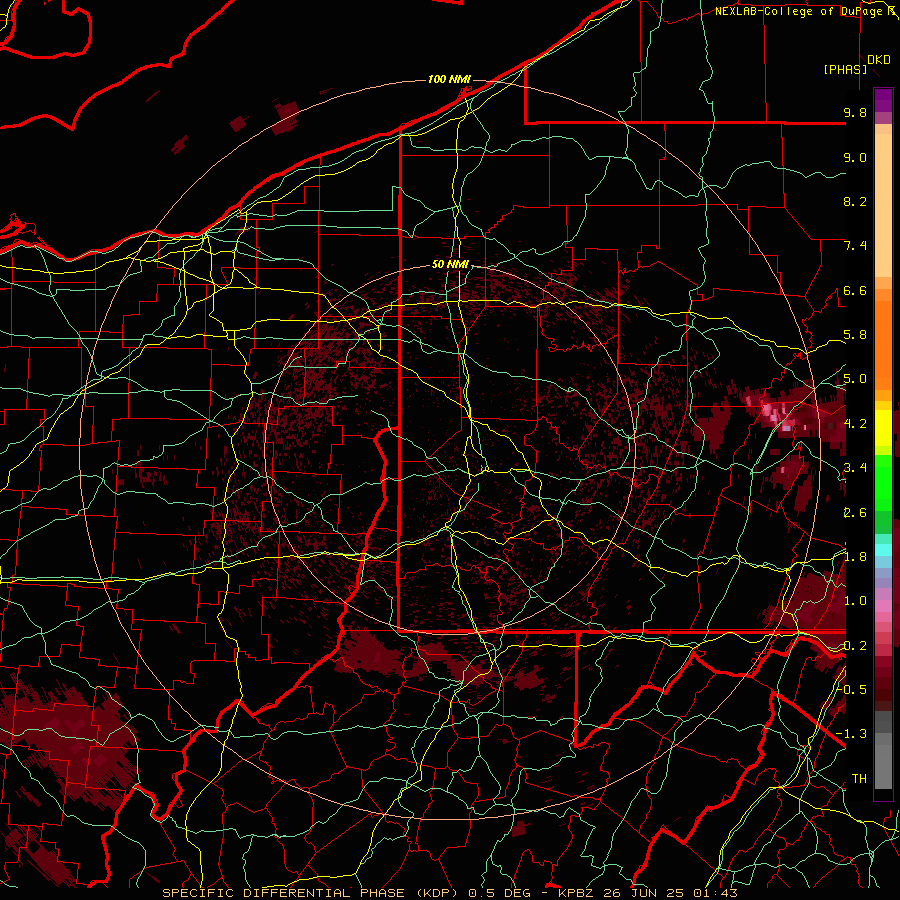The image size is (900, 900).
Task: Click the "26 JUN 25" date in caption
Action: click(x=645, y=893)
